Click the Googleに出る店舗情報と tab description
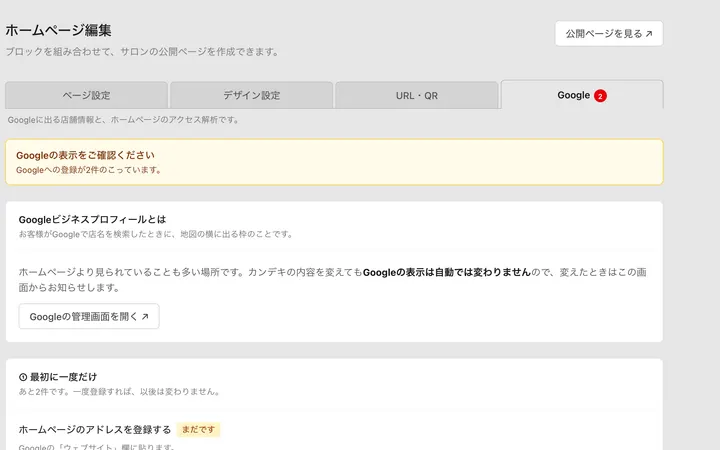Viewport: 720px width, 450px height. (124, 120)
